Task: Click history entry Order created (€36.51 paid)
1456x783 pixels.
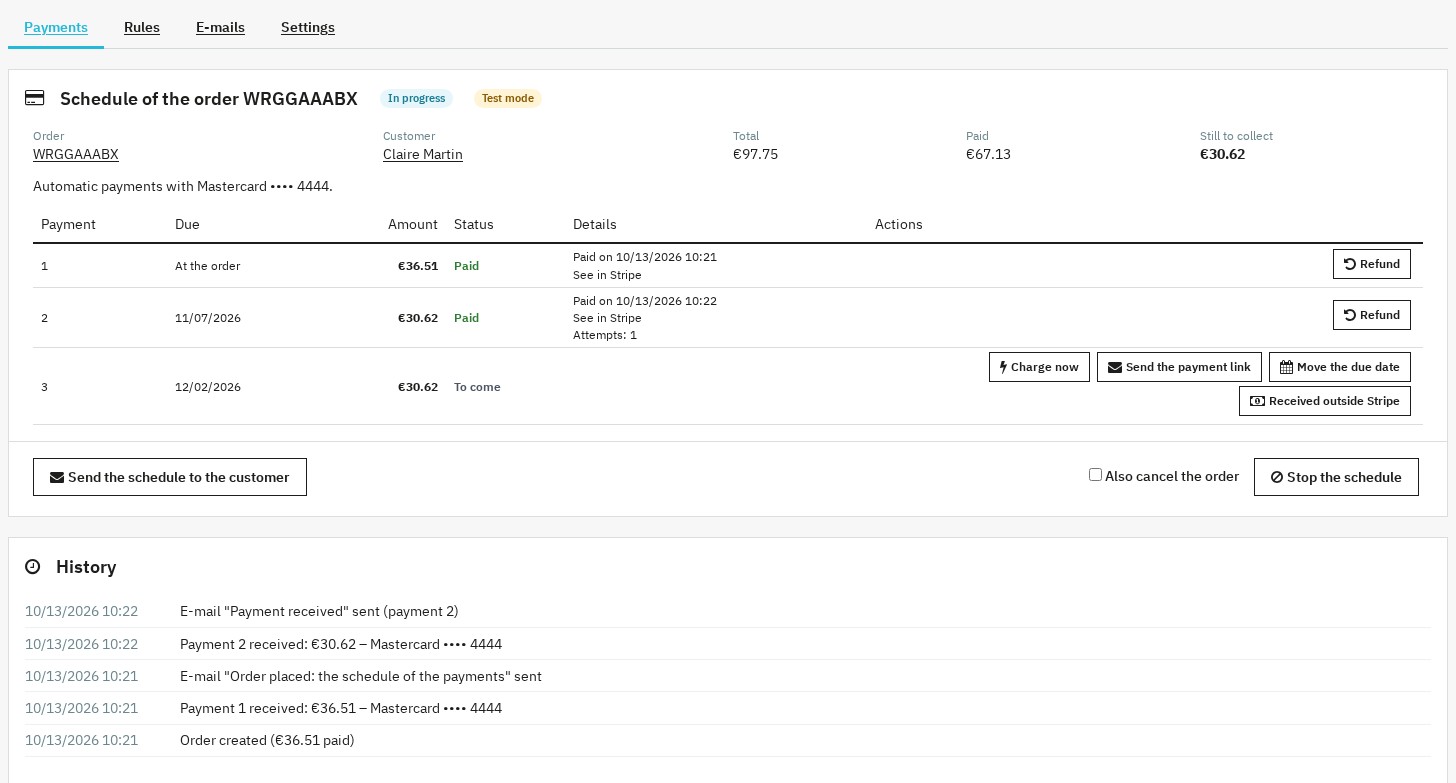Action: [267, 740]
